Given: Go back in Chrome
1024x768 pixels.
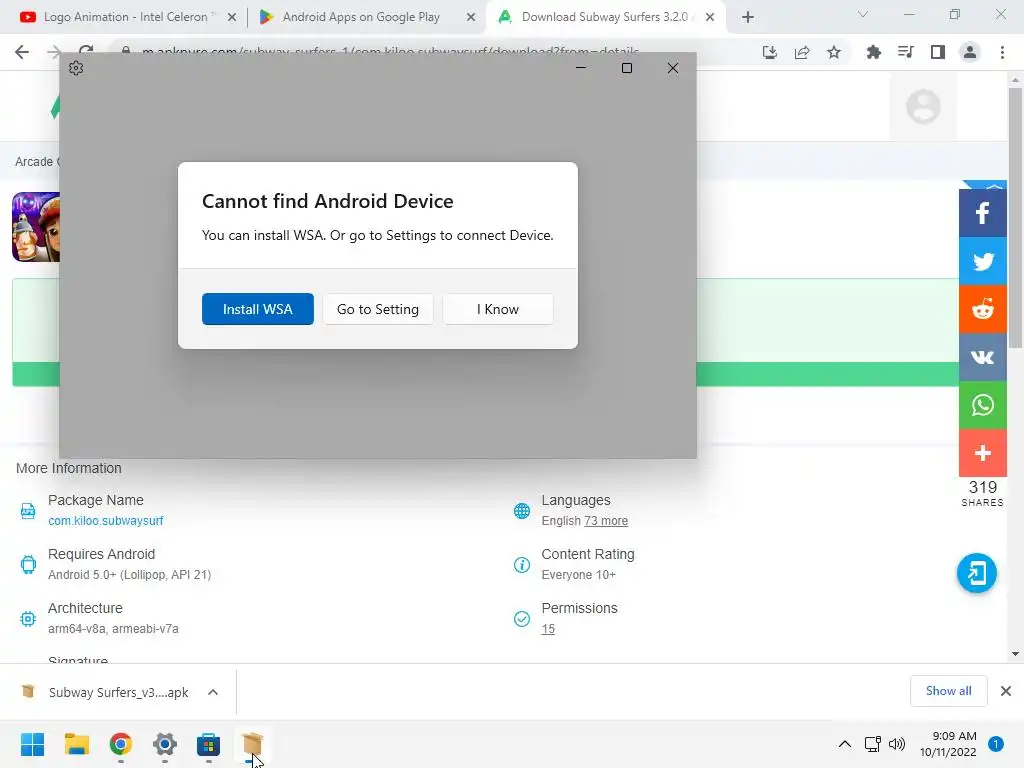Looking at the screenshot, I should pyautogui.click(x=22, y=52).
